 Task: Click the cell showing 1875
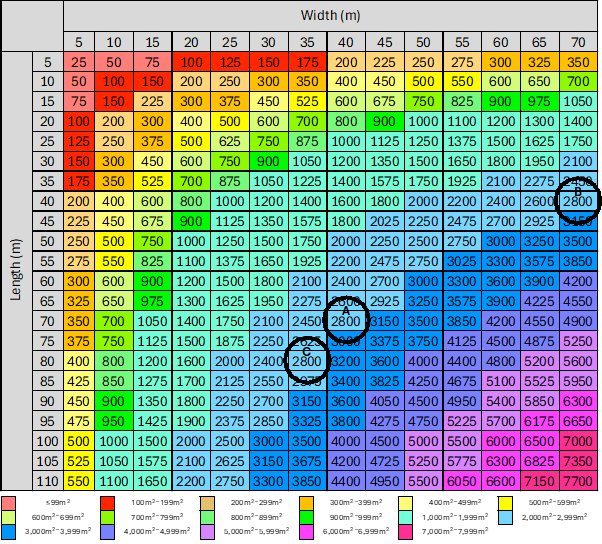tap(230, 341)
